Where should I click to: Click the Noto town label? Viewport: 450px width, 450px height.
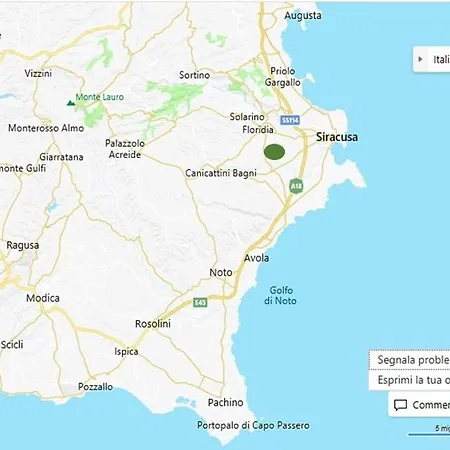pos(221,272)
